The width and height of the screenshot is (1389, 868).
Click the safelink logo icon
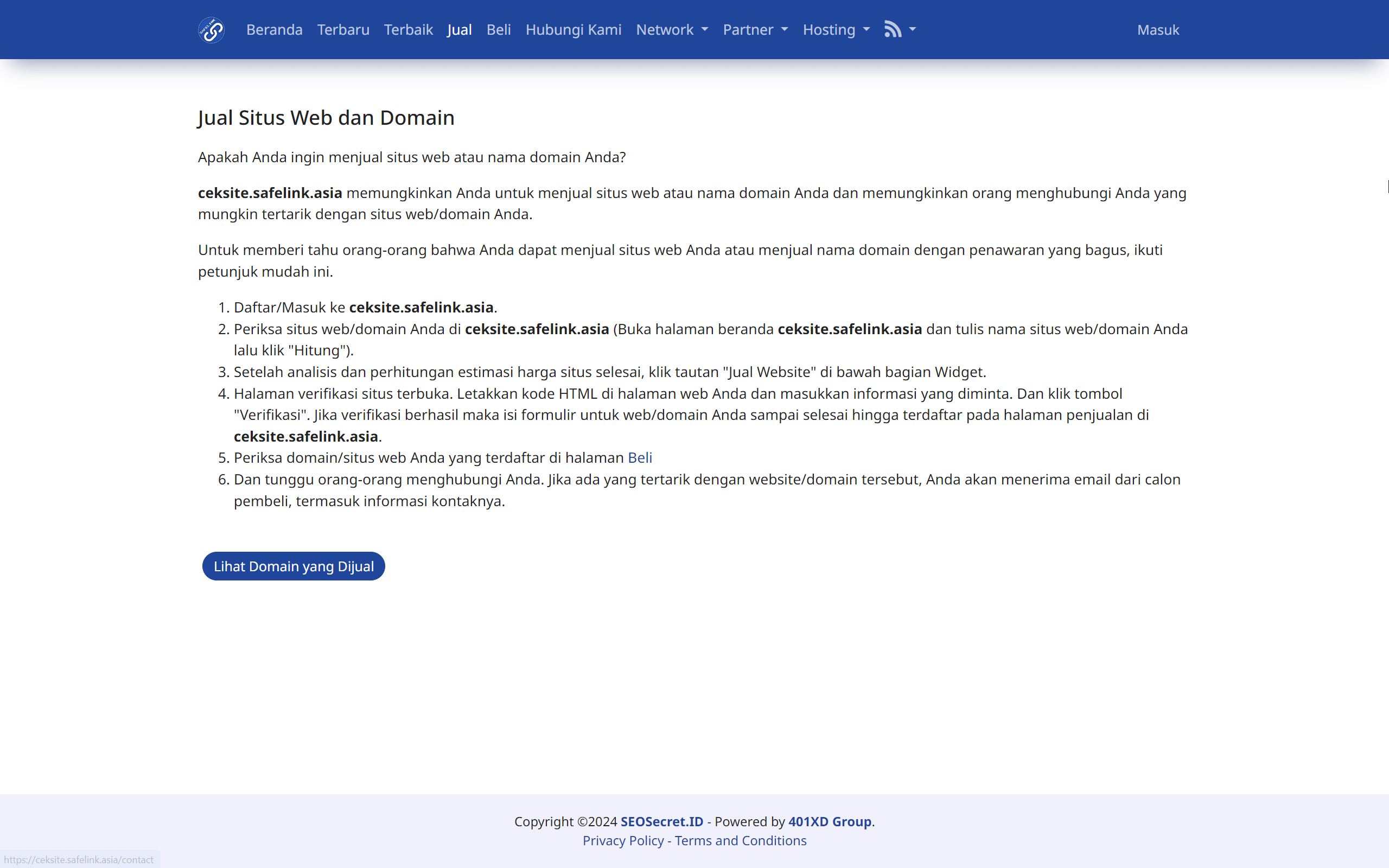[x=211, y=29]
